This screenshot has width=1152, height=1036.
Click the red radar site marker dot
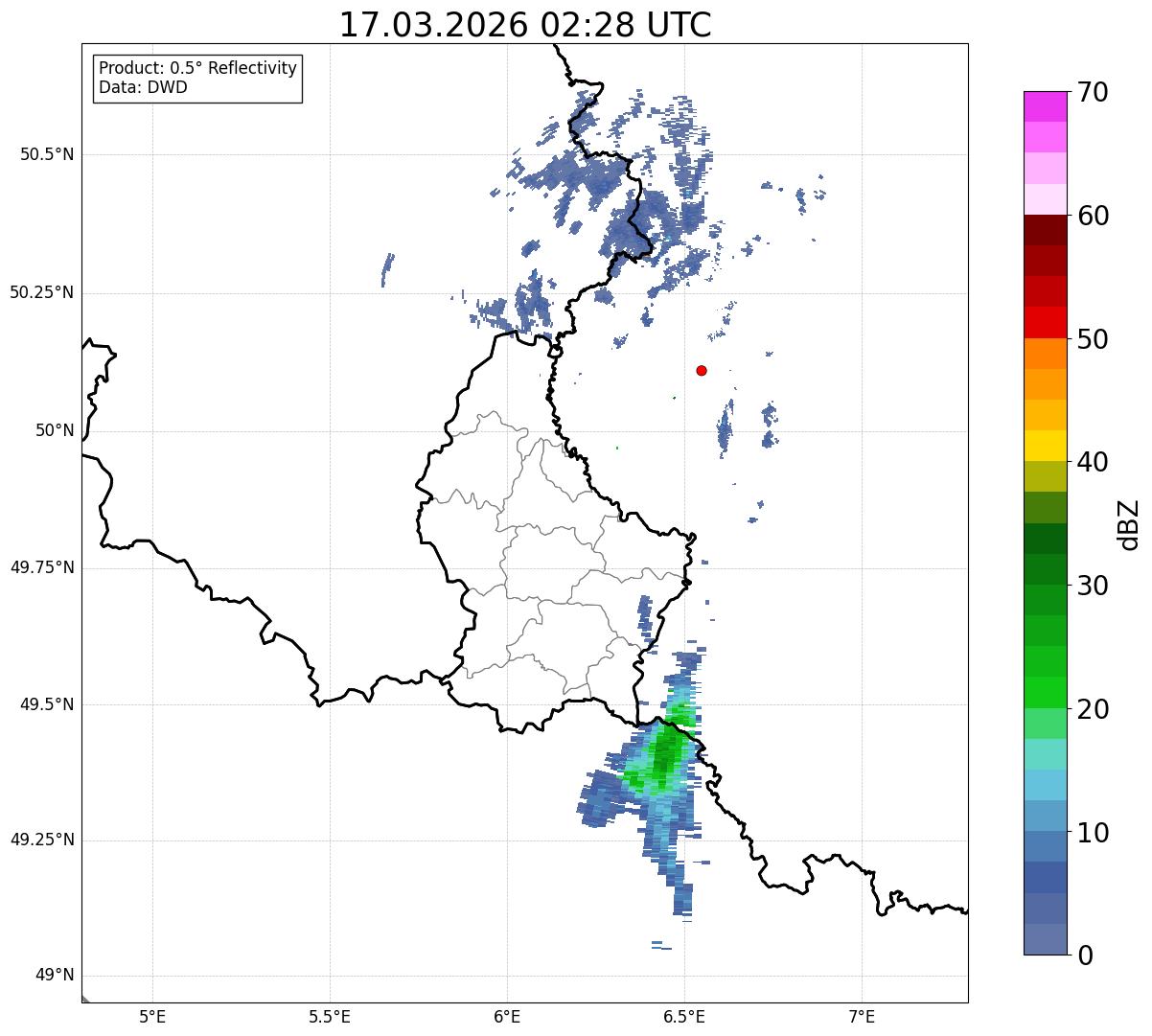click(x=702, y=370)
